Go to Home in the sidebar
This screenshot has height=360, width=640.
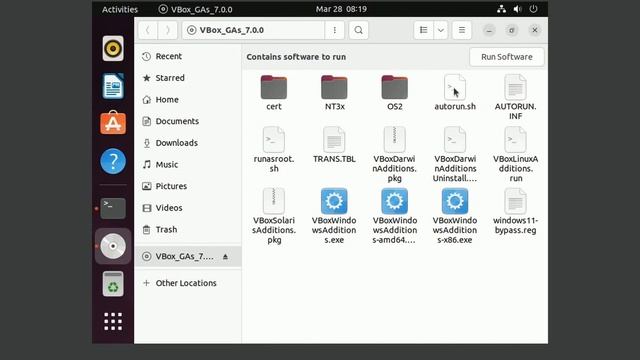pyautogui.click(x=188, y=100)
